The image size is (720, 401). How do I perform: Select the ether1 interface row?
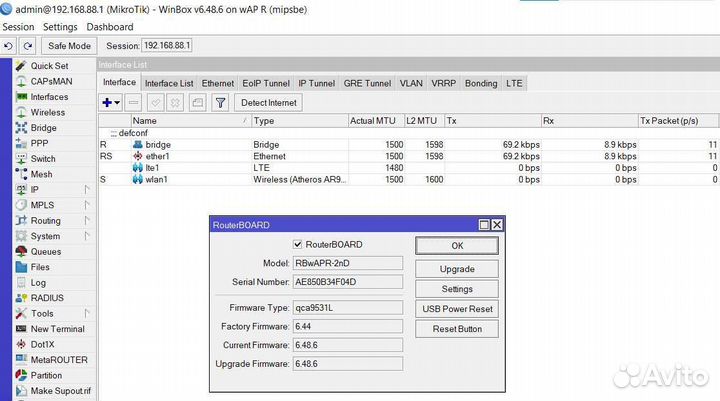pyautogui.click(x=409, y=156)
